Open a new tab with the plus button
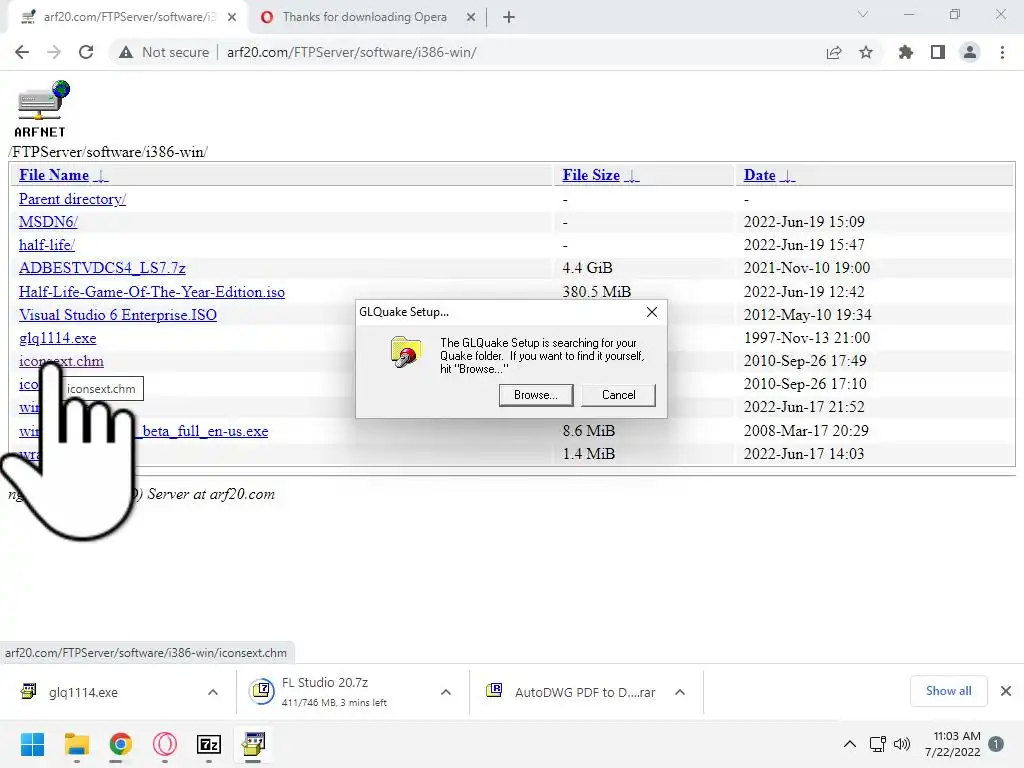1024x768 pixels. (x=509, y=17)
